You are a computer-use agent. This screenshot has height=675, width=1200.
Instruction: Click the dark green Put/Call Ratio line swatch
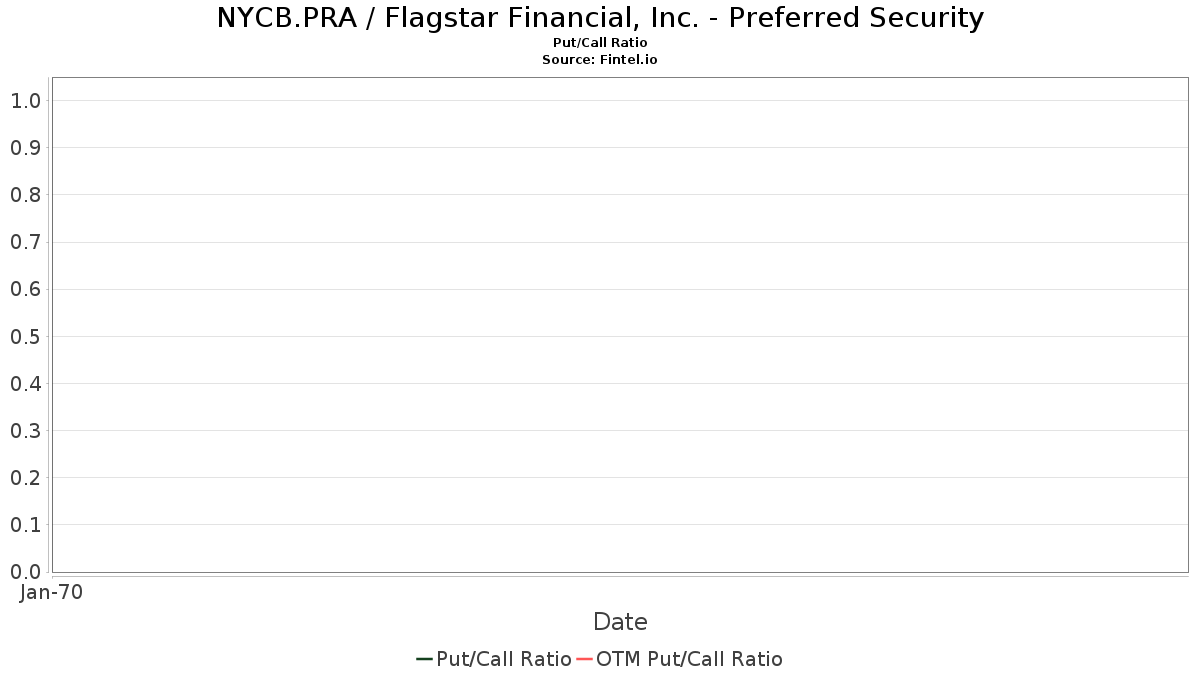click(424, 659)
